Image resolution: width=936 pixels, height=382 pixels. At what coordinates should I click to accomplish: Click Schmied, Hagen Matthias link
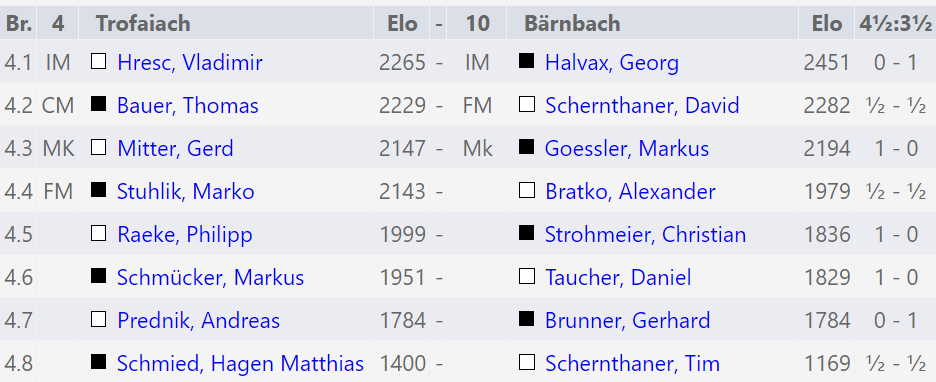(x=240, y=363)
